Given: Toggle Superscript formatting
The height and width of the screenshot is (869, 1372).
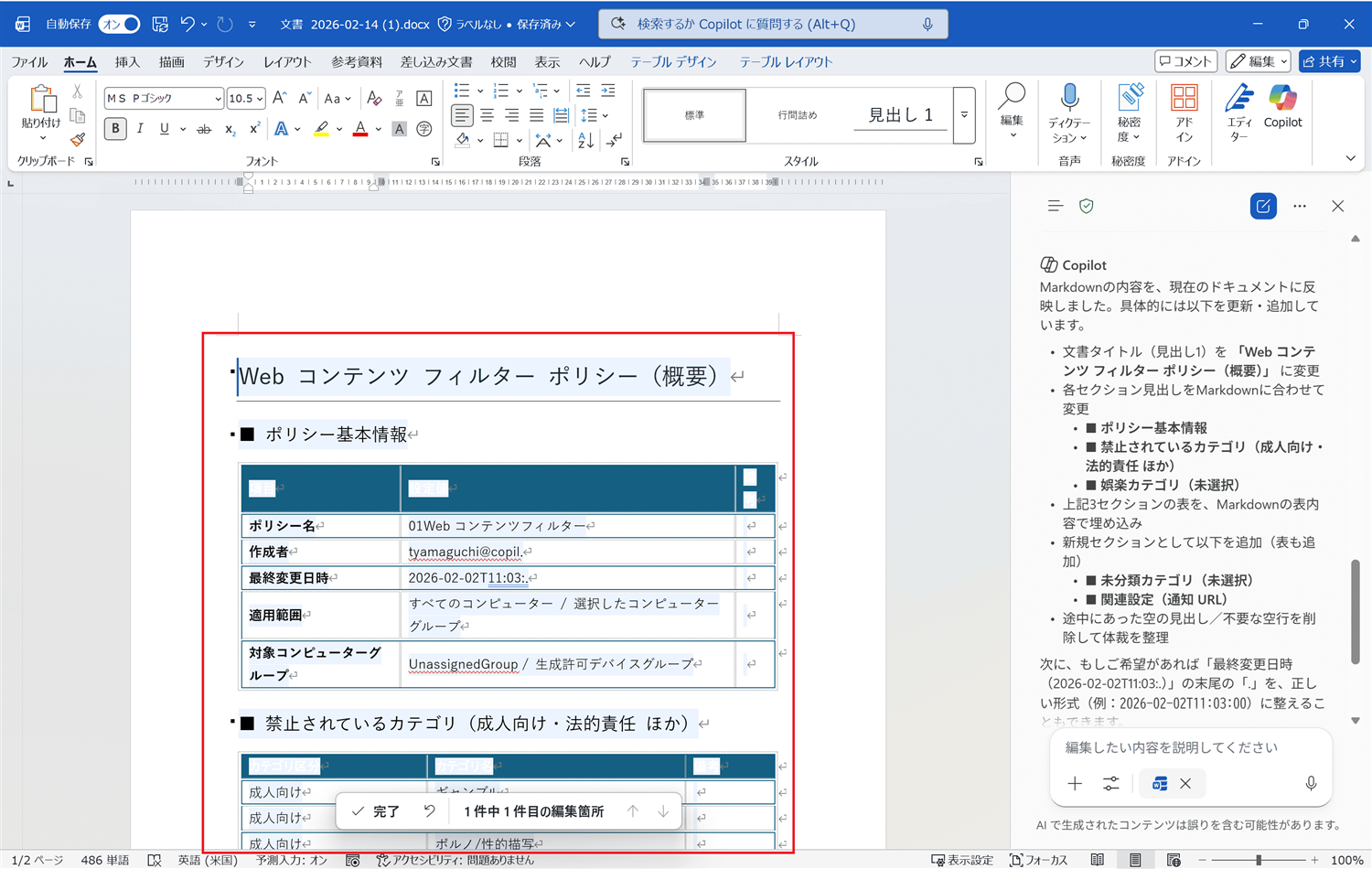Looking at the screenshot, I should tap(254, 129).
